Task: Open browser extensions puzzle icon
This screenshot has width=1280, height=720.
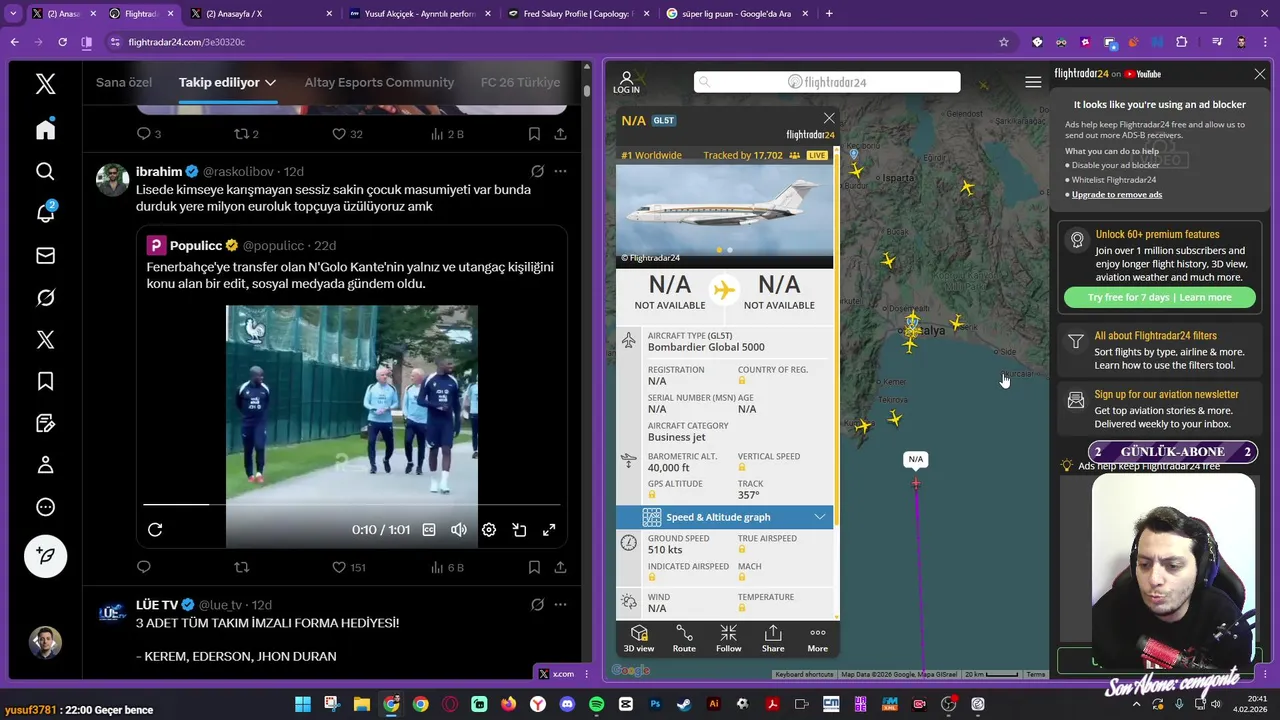Action: [1181, 42]
